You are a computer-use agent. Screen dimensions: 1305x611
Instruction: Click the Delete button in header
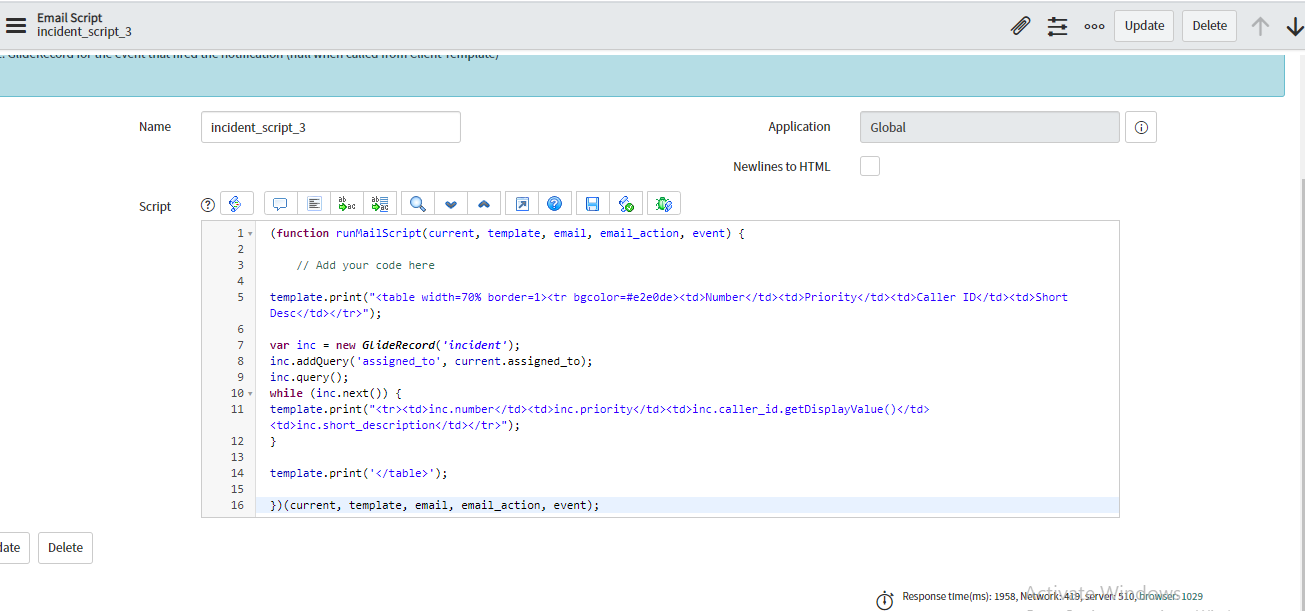[1209, 26]
